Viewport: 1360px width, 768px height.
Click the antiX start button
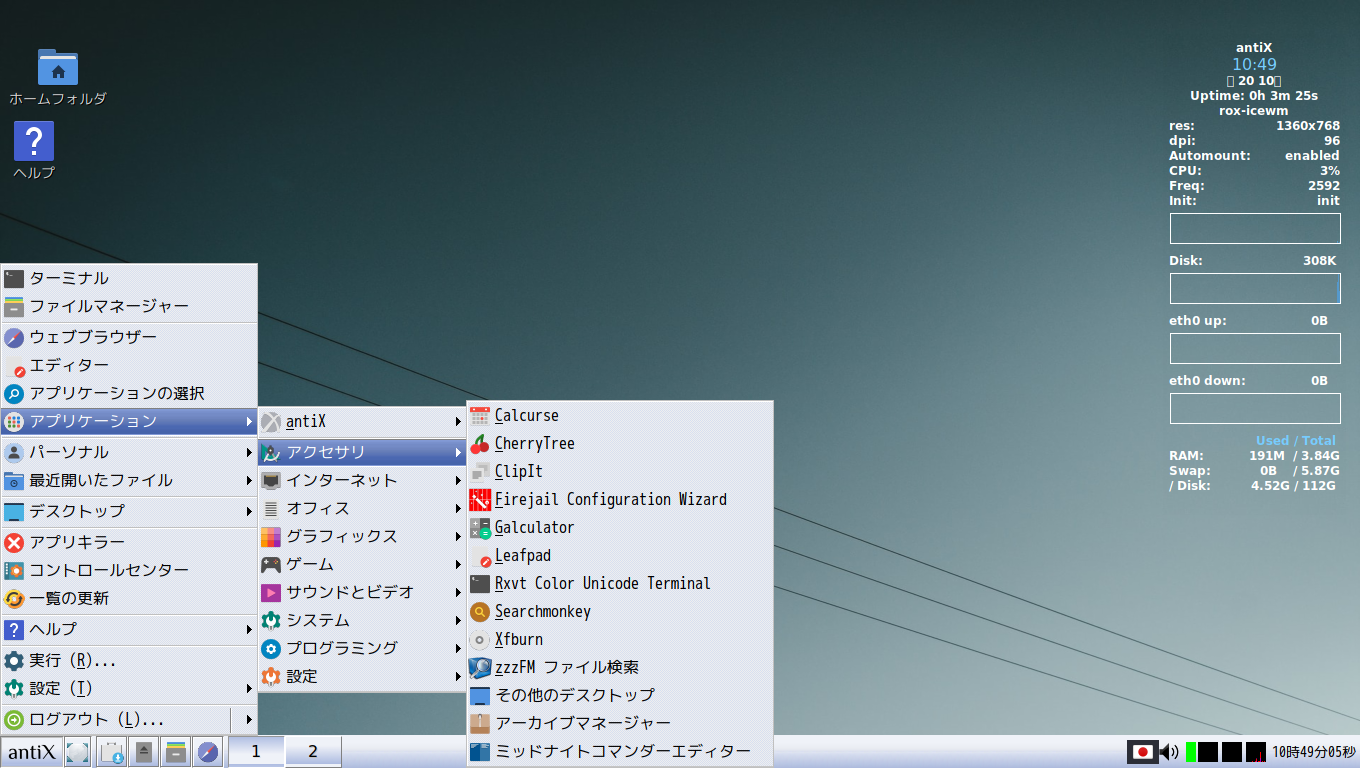pos(31,752)
